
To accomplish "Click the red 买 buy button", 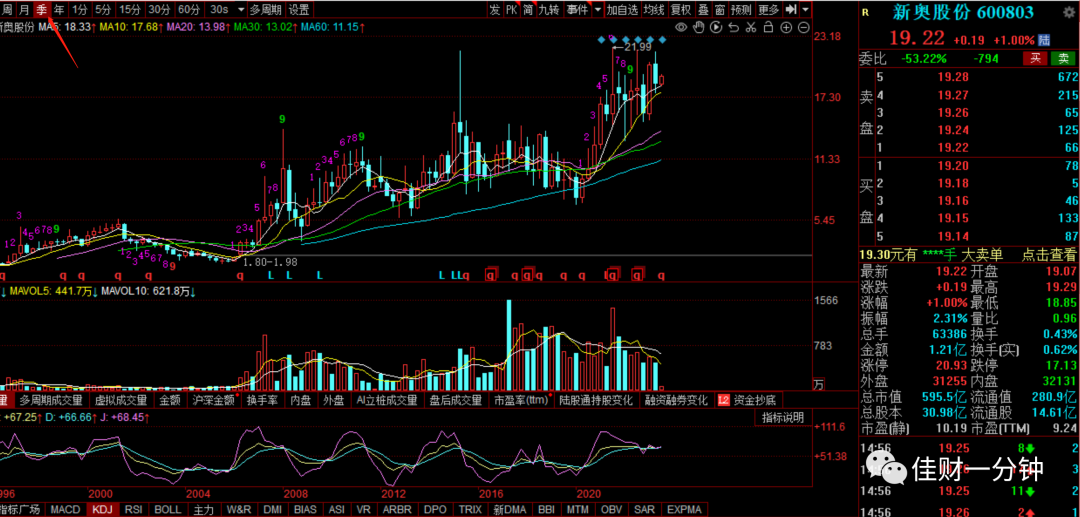I will 1035,59.
